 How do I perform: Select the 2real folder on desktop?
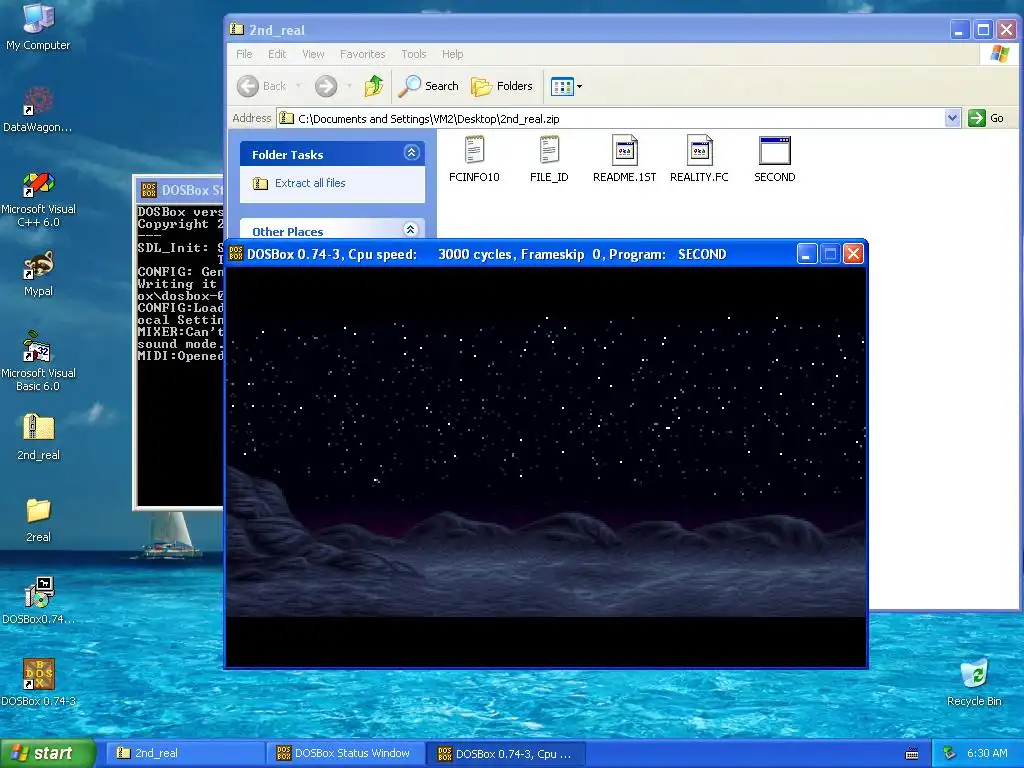(38, 520)
